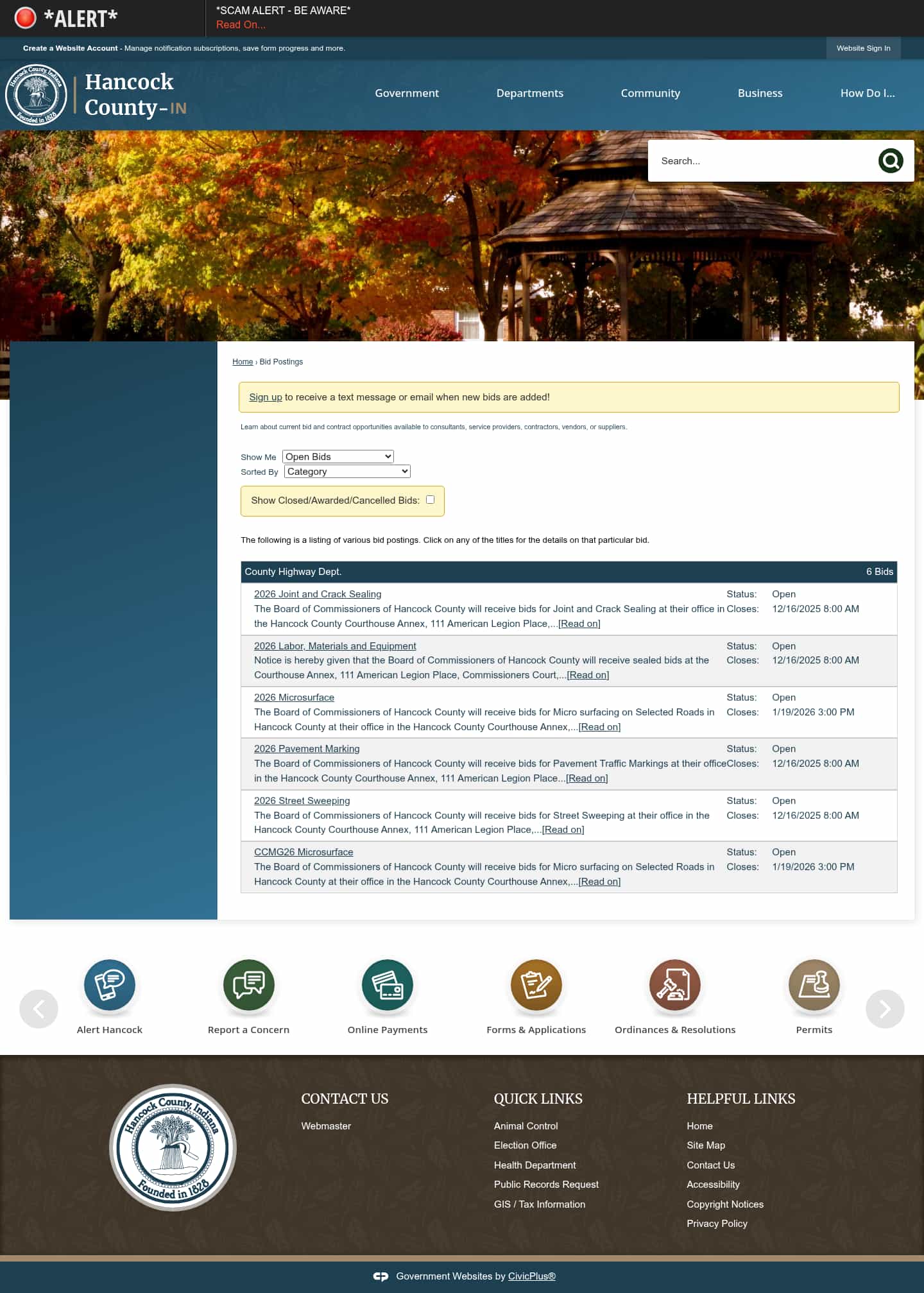The width and height of the screenshot is (924, 1293).
Task: Click the footer county seal image
Action: [x=173, y=1147]
